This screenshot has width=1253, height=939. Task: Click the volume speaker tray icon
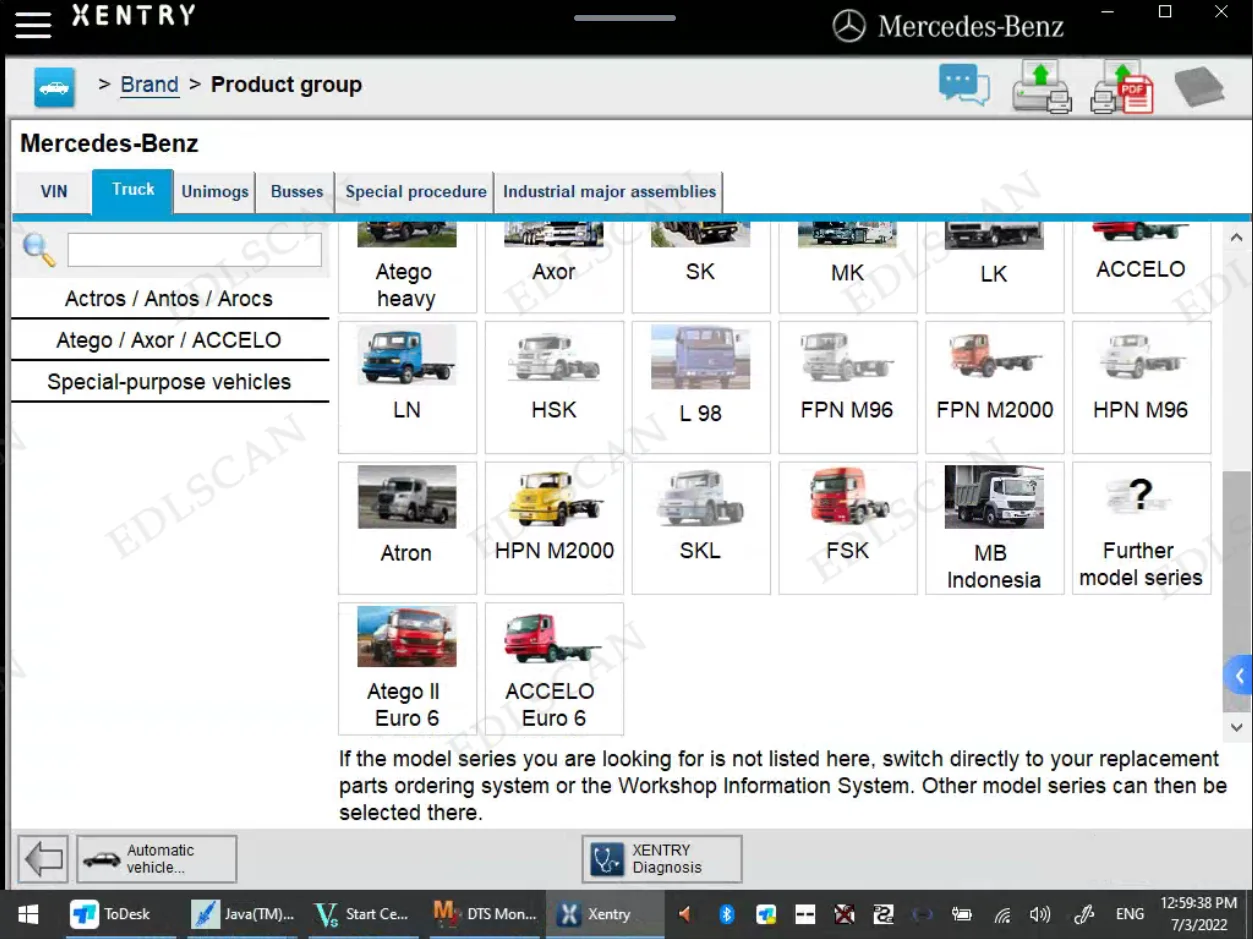[x=1040, y=914]
